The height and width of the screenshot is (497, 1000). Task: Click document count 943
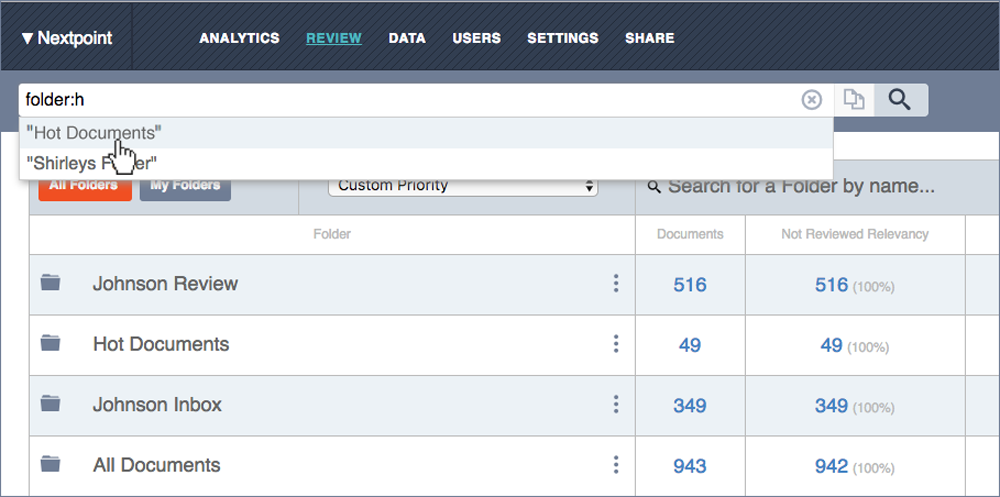(x=690, y=466)
